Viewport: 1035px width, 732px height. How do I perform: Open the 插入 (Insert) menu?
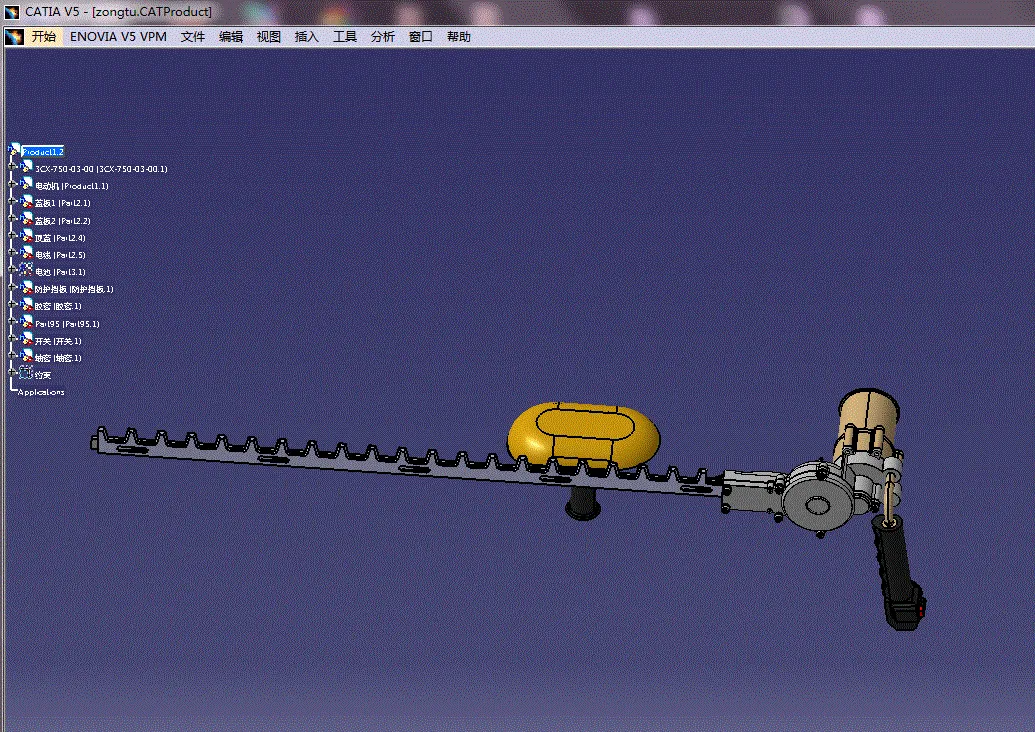(x=307, y=37)
